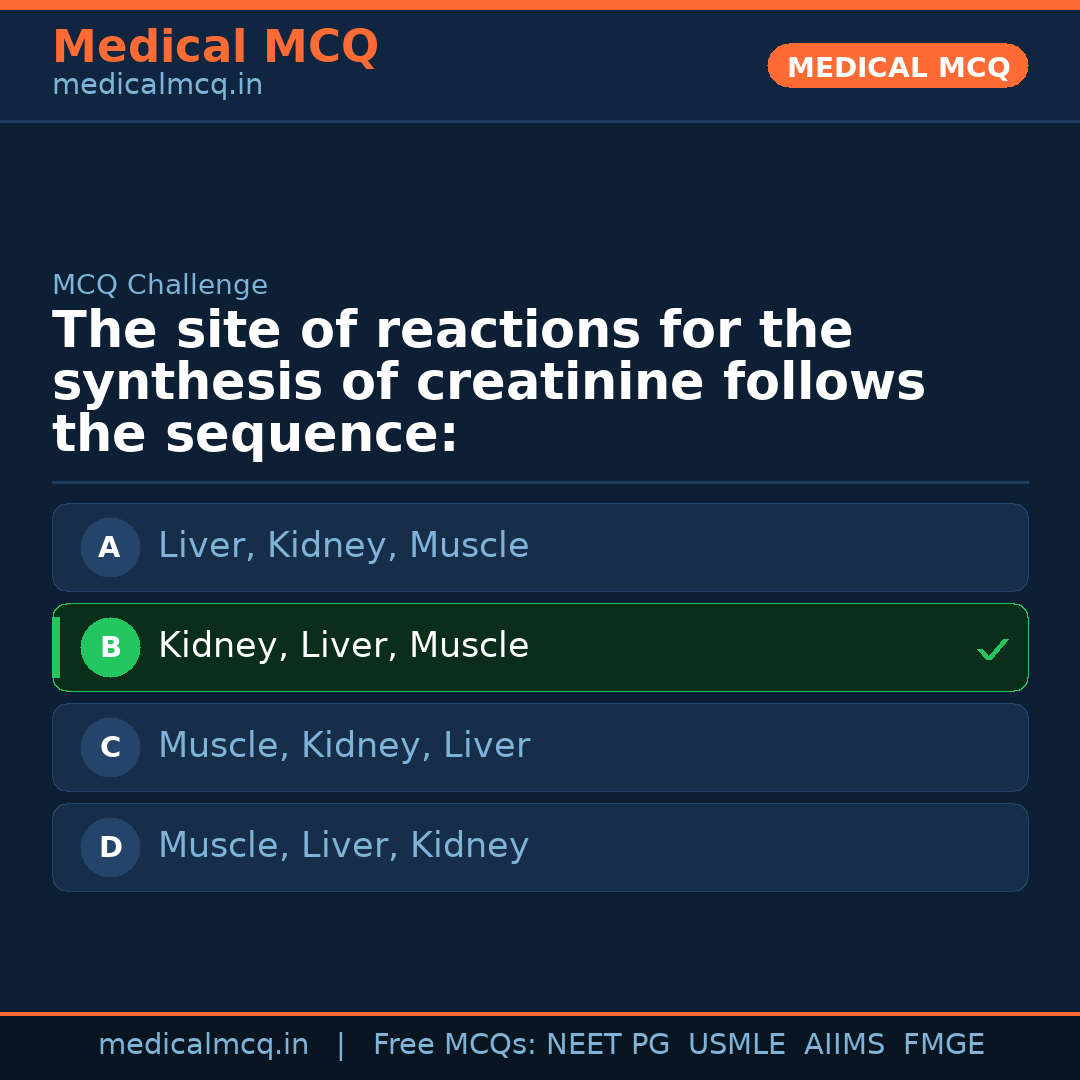Click AIIMS in the footer
1080x1080 pixels.
pos(844,1045)
